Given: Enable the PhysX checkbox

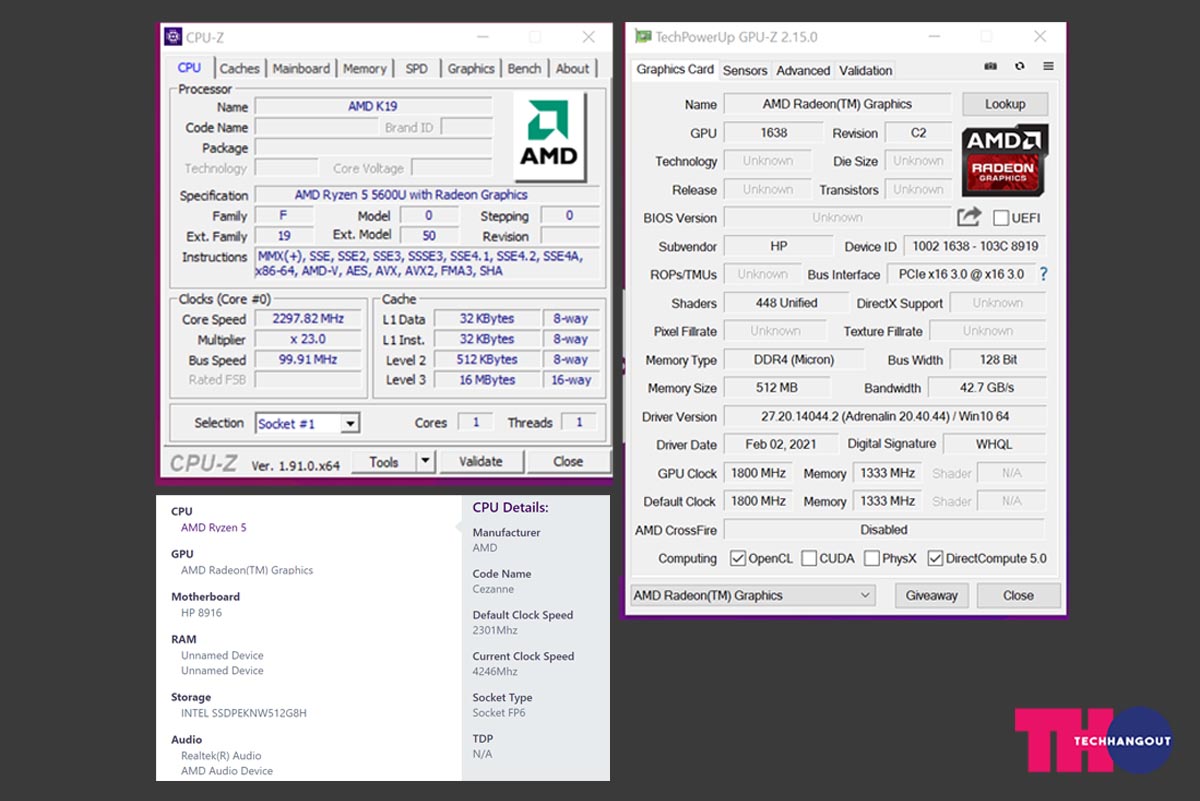Looking at the screenshot, I should tap(872, 558).
